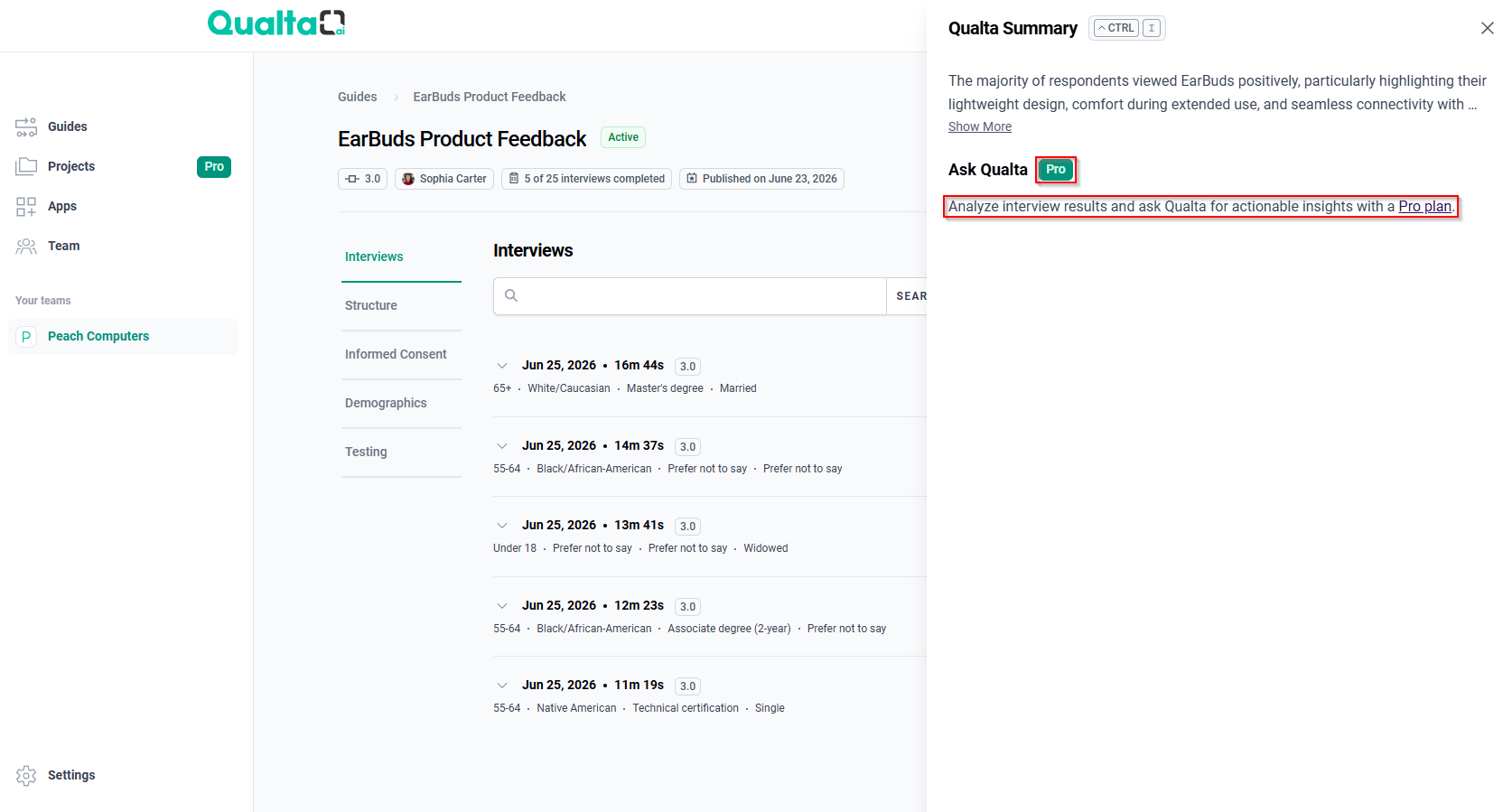The image size is (1512, 812).
Task: Click 'Widowed' text
Action: [766, 548]
